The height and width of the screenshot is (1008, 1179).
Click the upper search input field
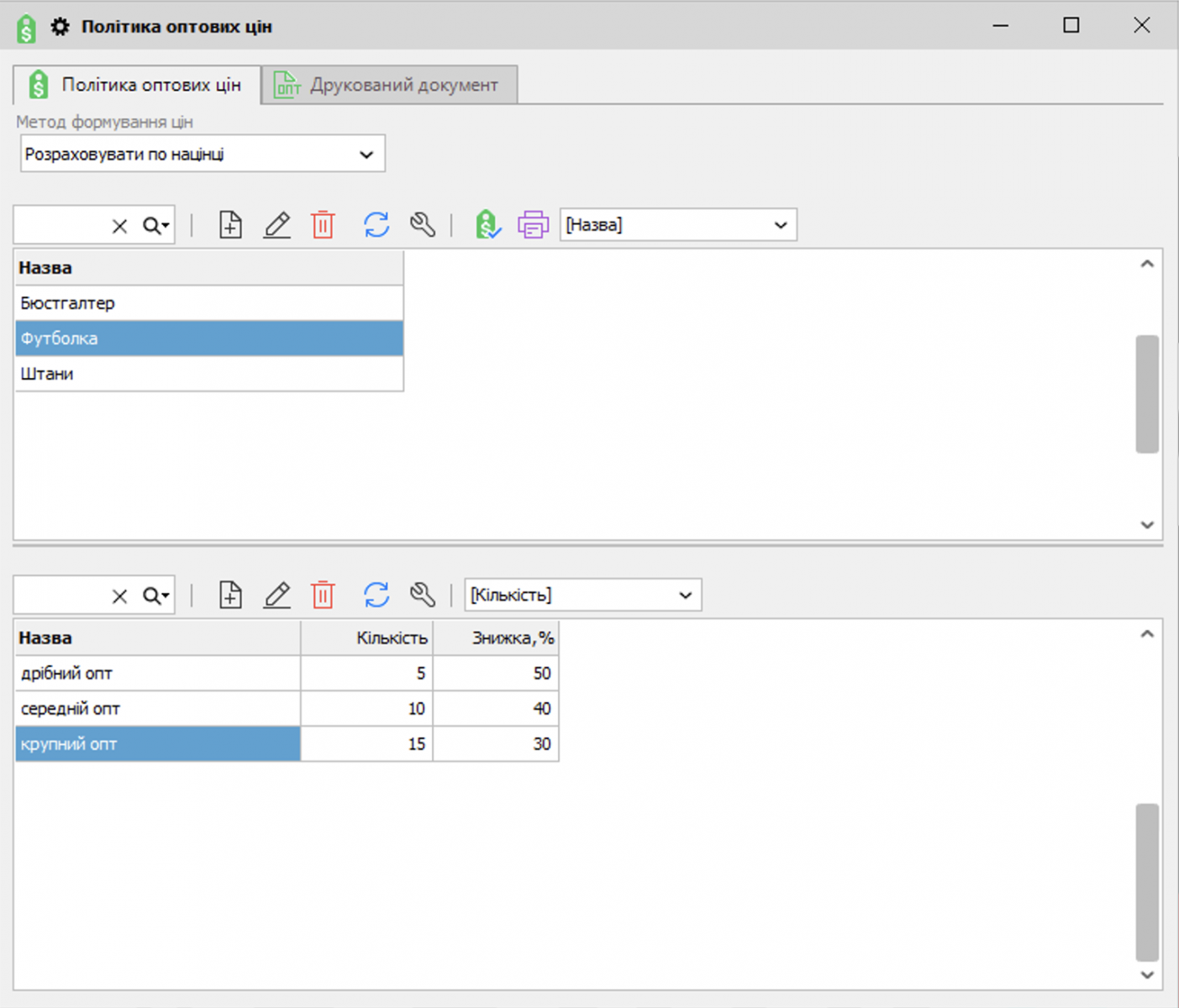[61, 225]
